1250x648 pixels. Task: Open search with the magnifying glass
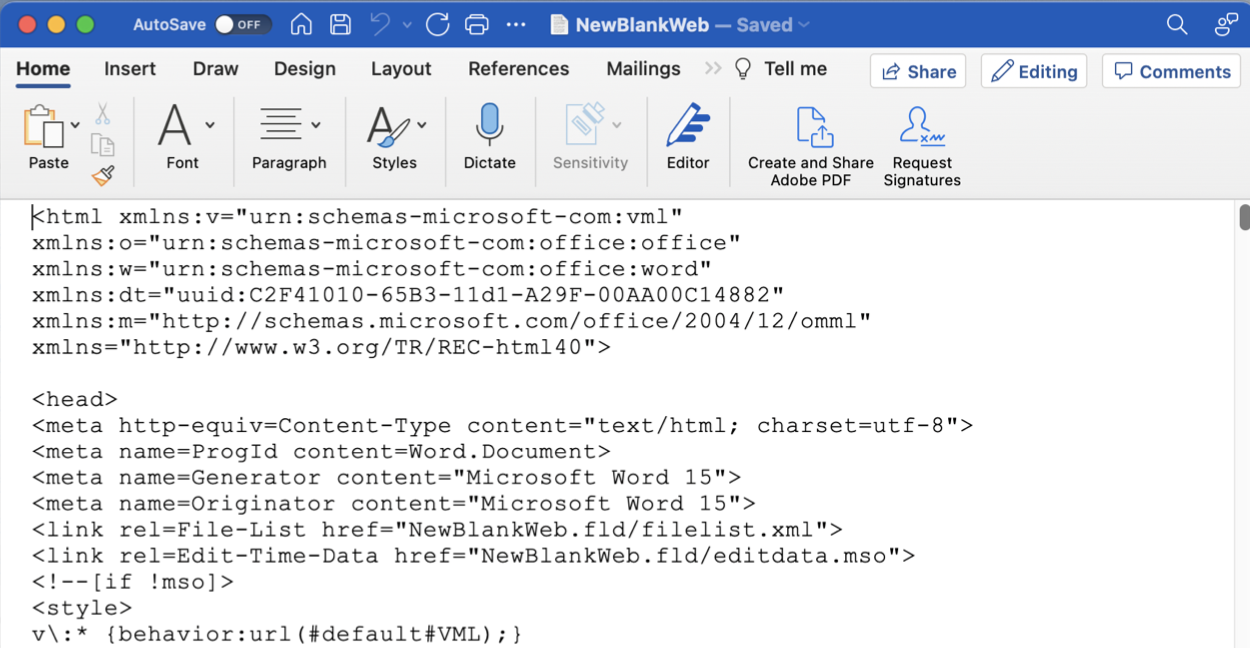click(x=1177, y=25)
